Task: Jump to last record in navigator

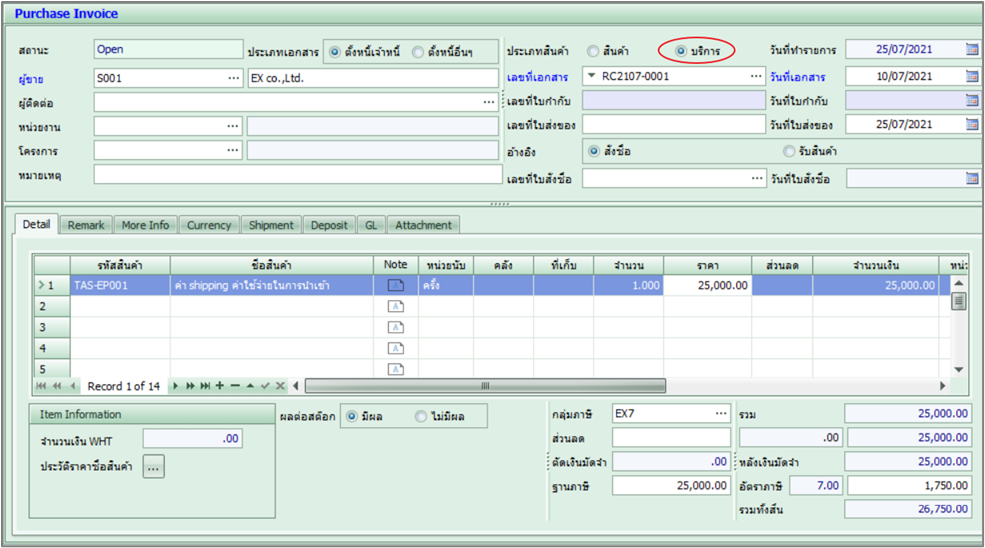Action: 205,386
